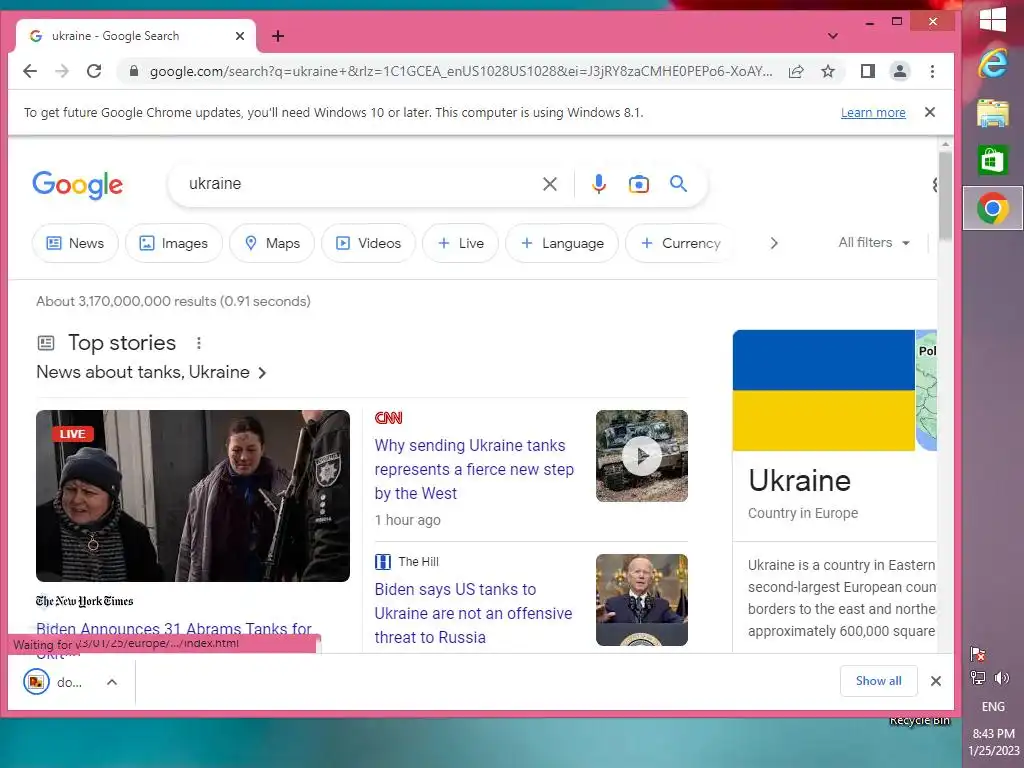Submit search with the magnifier icon
The image size is (1024, 768).
679,184
